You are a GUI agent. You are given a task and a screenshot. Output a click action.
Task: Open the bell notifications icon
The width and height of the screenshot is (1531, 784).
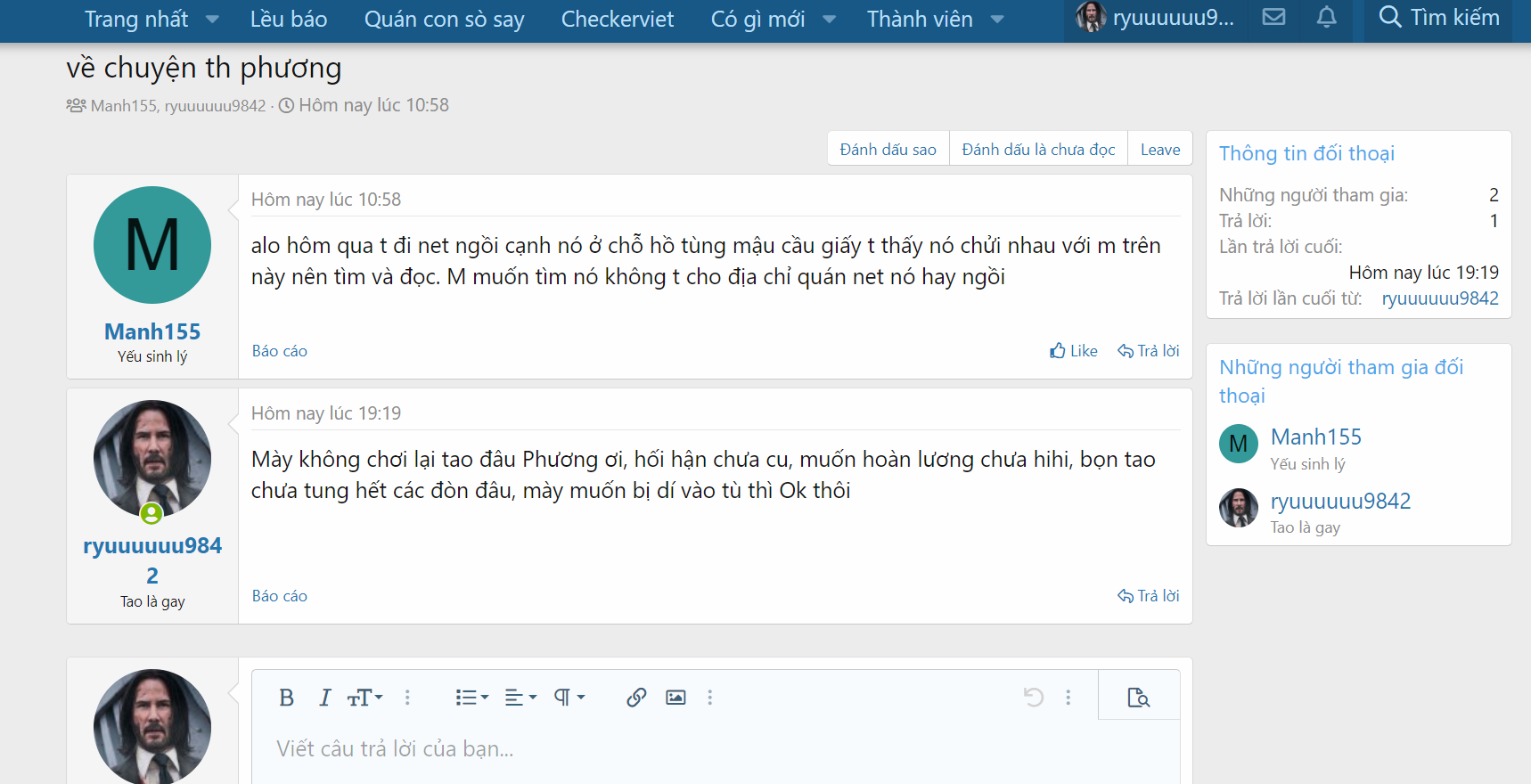point(1327,17)
